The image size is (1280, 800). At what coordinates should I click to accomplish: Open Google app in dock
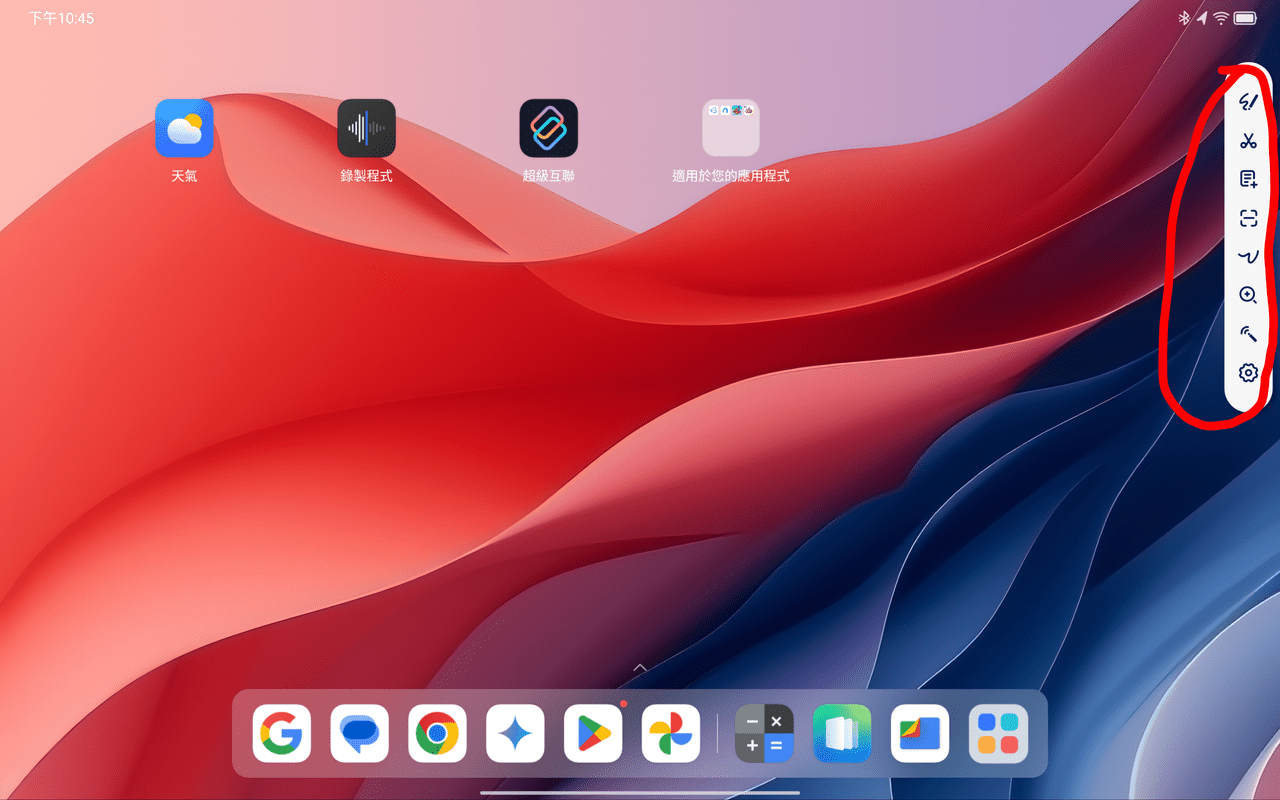coord(281,734)
